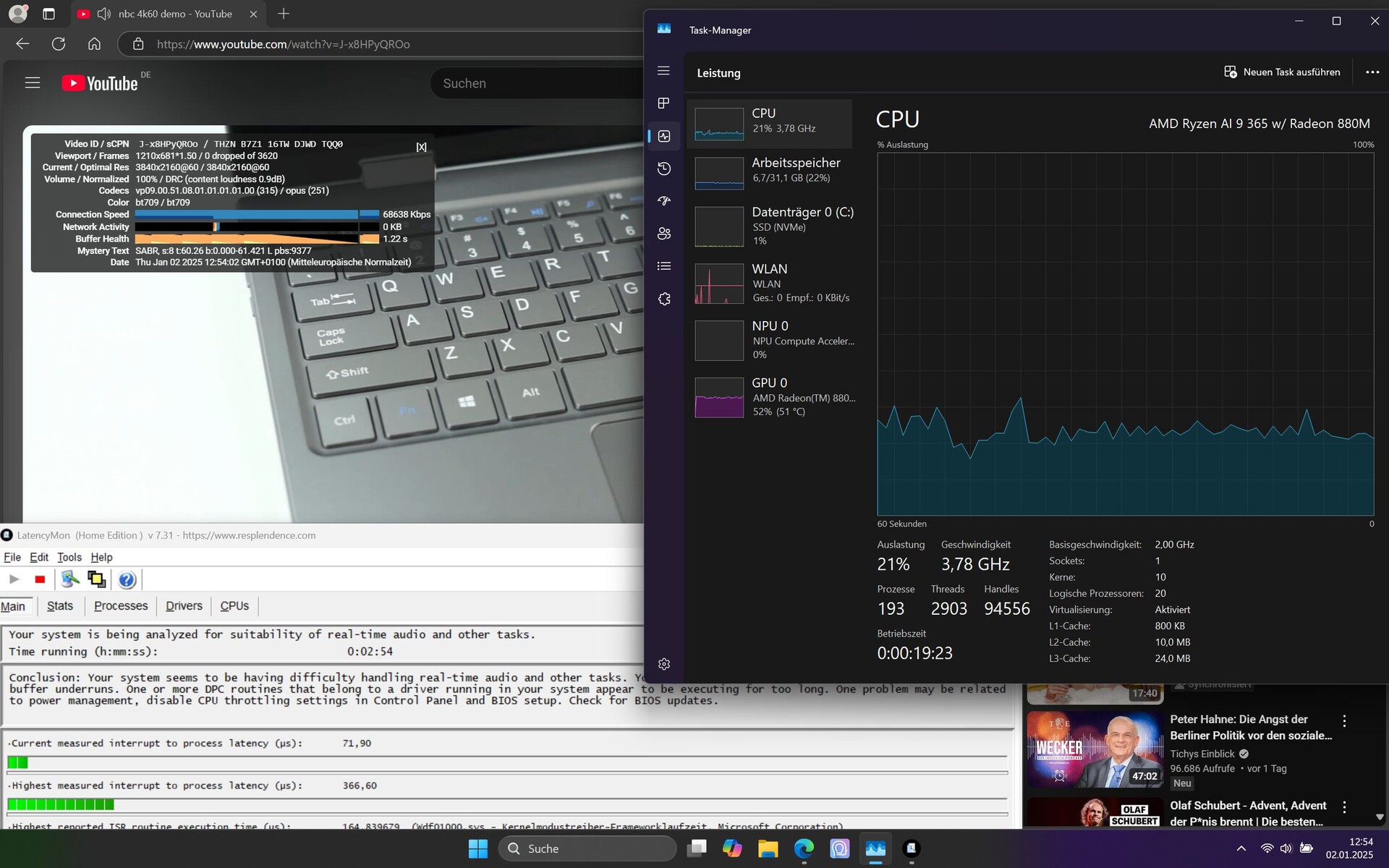1389x868 pixels.
Task: Show hidden system tray icons chevron
Action: (1241, 848)
